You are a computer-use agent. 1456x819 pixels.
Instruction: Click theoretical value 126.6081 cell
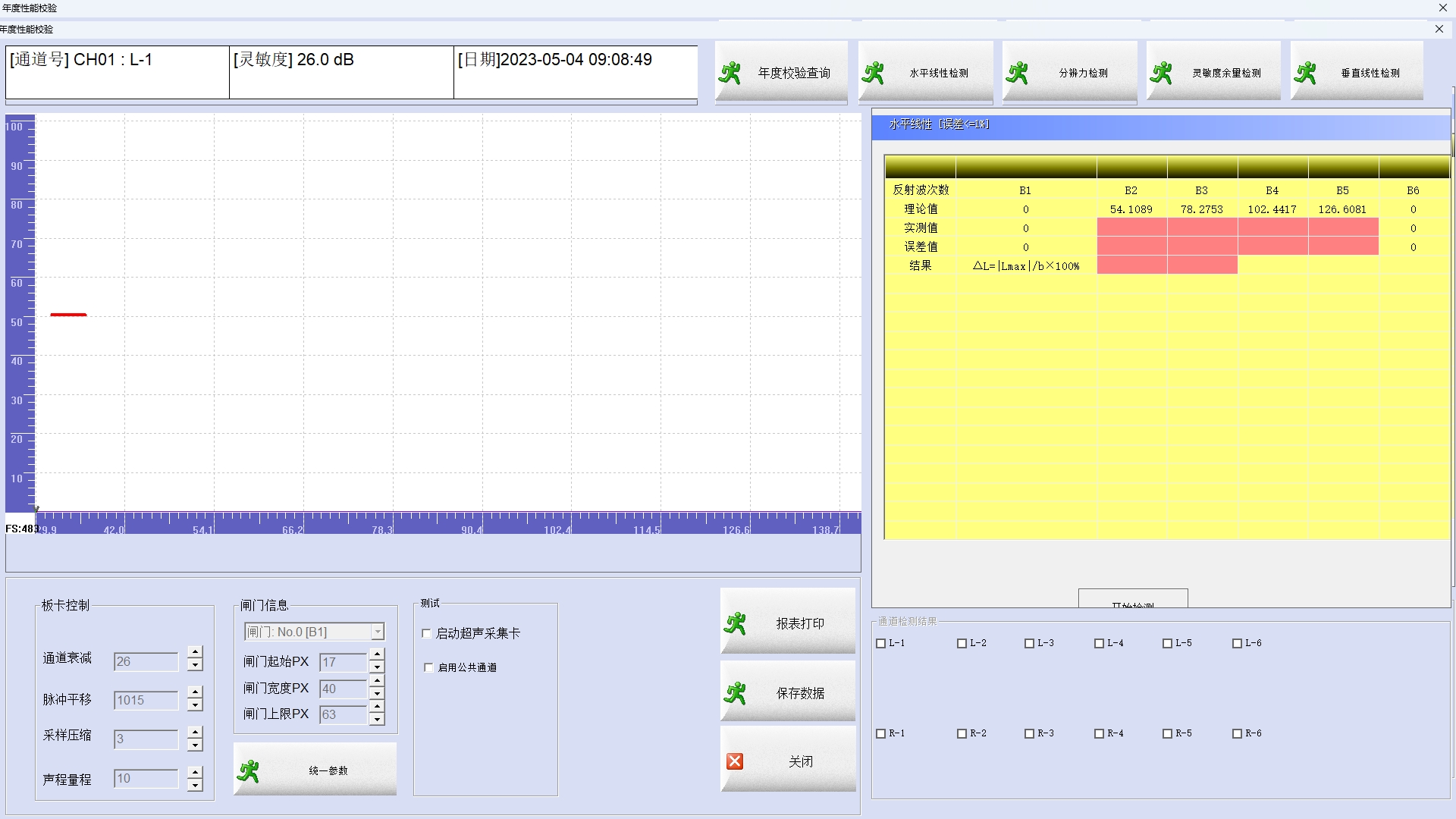[x=1342, y=209]
